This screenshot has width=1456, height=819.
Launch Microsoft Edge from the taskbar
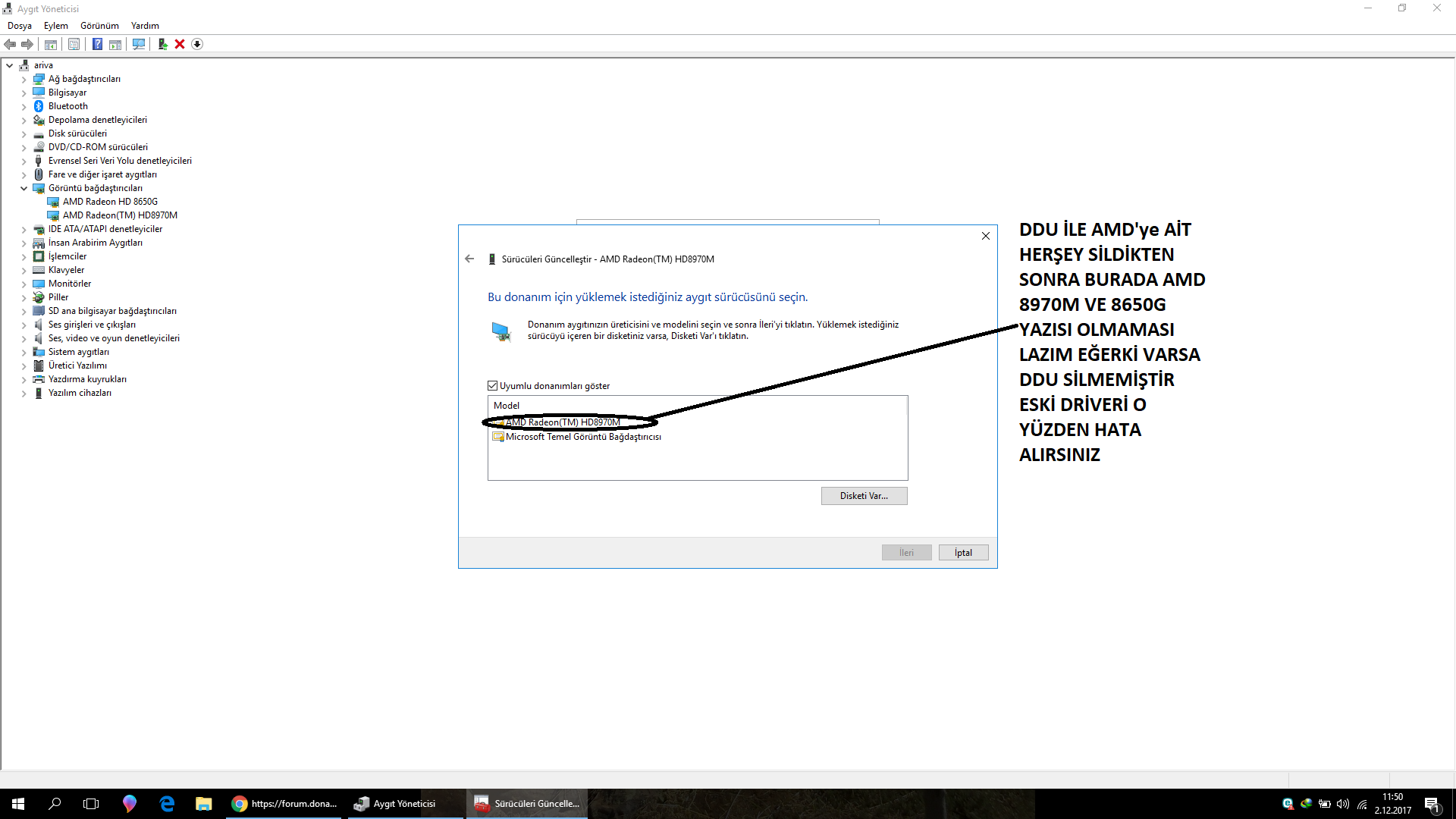pyautogui.click(x=167, y=804)
